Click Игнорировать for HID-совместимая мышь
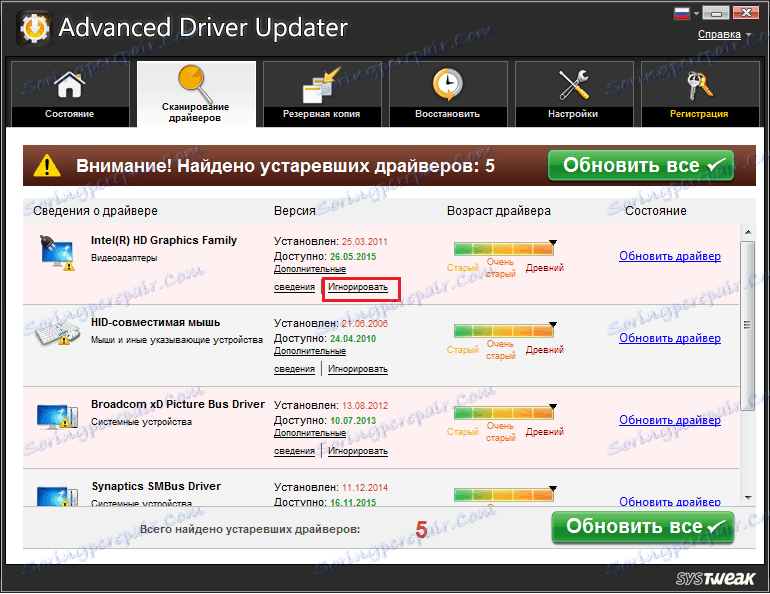 [x=358, y=369]
